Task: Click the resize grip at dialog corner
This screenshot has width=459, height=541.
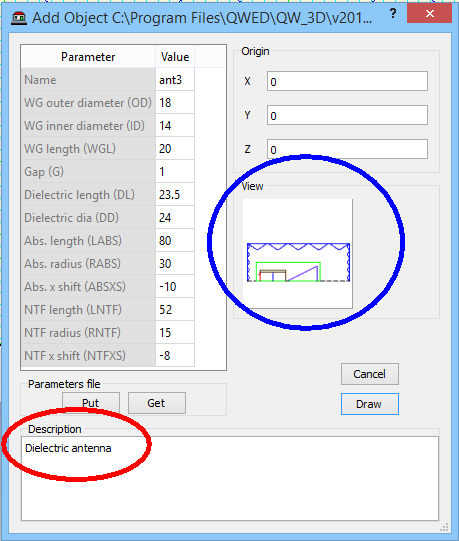Action: [x=445, y=527]
